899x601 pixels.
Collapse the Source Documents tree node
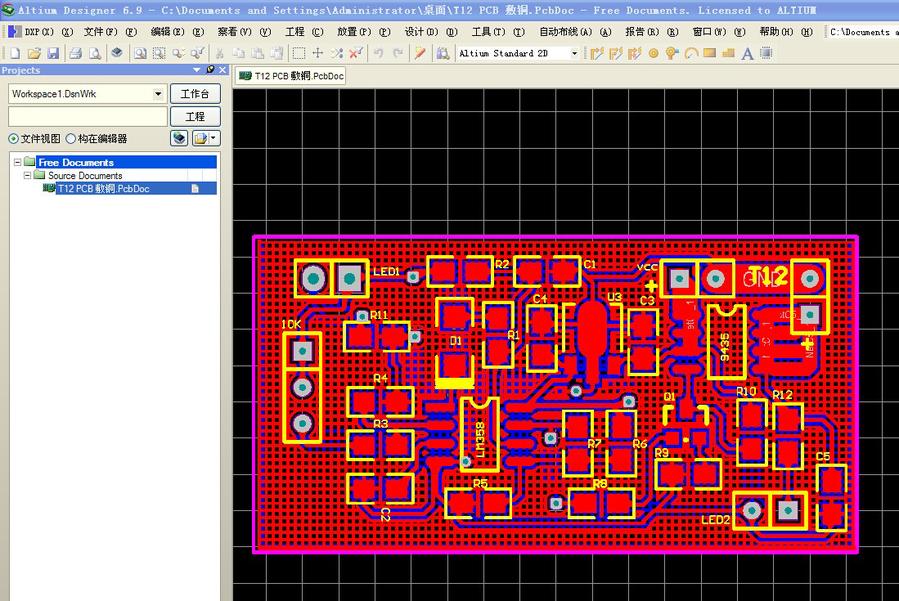(x=29, y=175)
